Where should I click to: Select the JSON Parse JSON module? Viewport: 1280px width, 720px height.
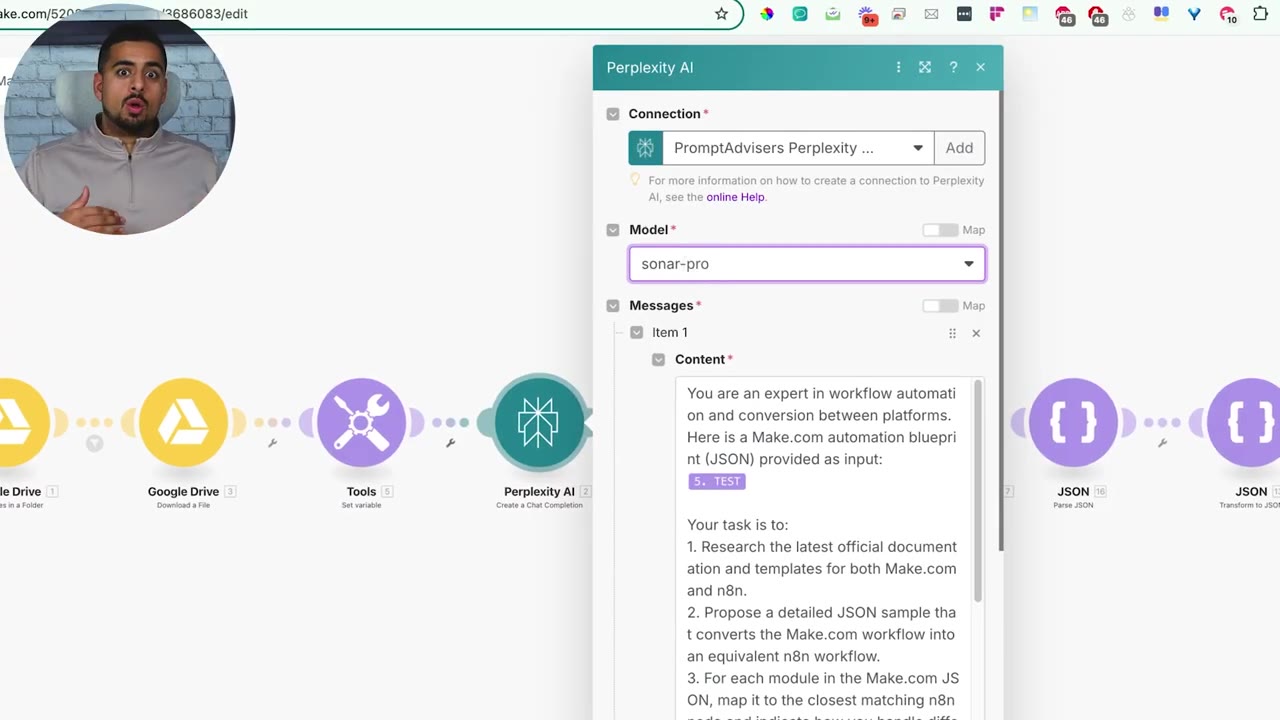pyautogui.click(x=1073, y=423)
